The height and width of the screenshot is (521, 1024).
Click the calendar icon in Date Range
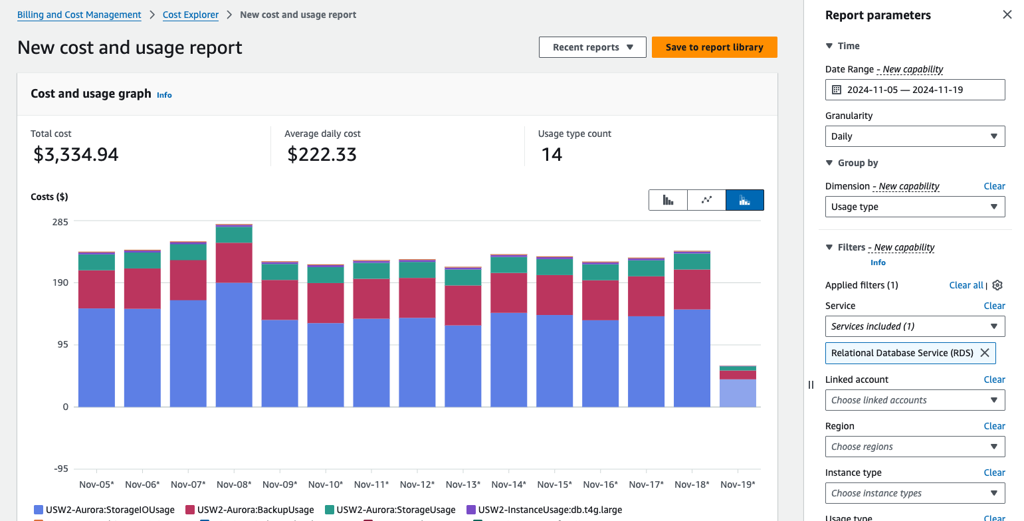(x=837, y=90)
